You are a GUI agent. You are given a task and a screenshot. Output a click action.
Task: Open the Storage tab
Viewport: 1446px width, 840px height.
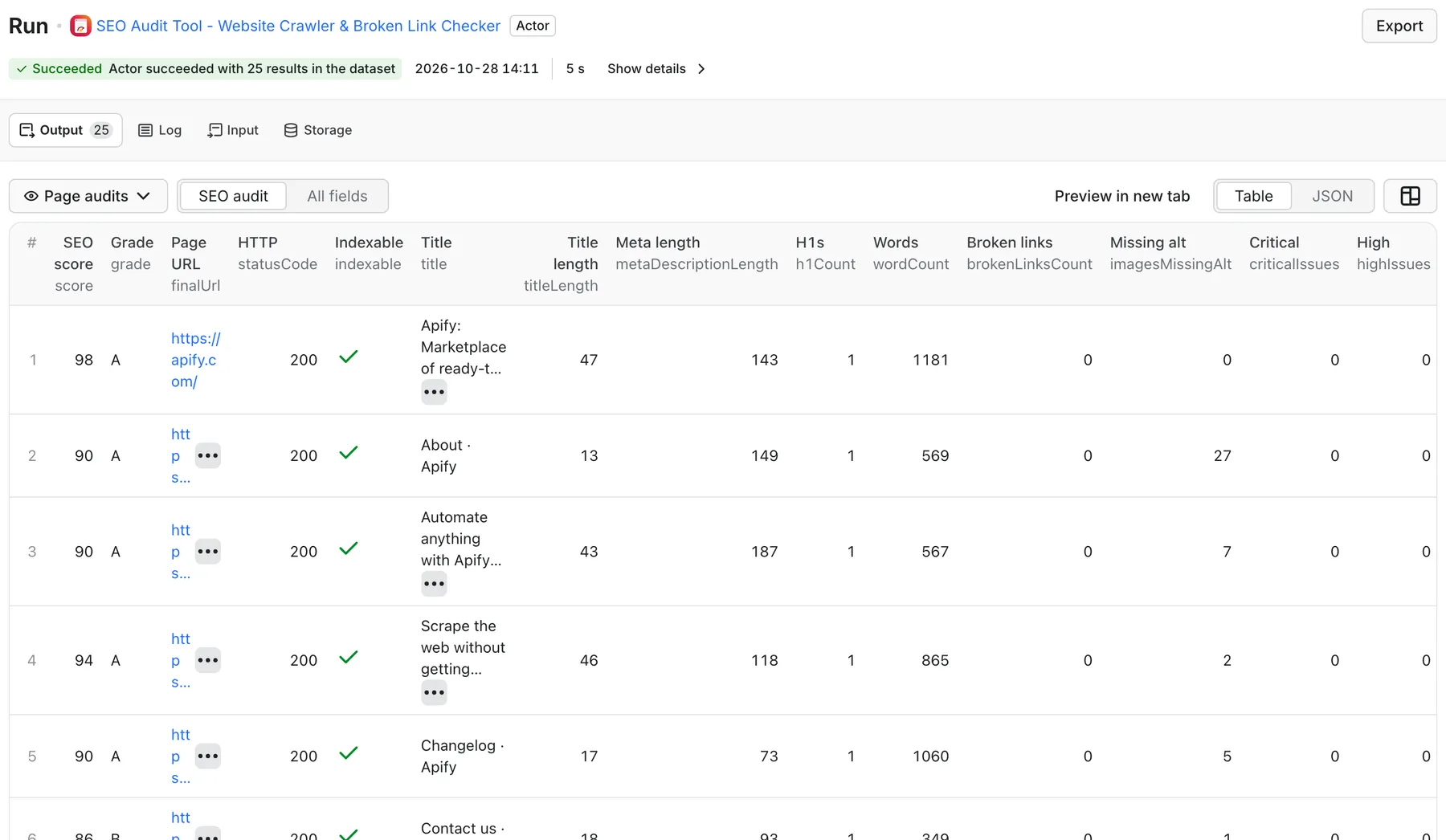click(318, 130)
